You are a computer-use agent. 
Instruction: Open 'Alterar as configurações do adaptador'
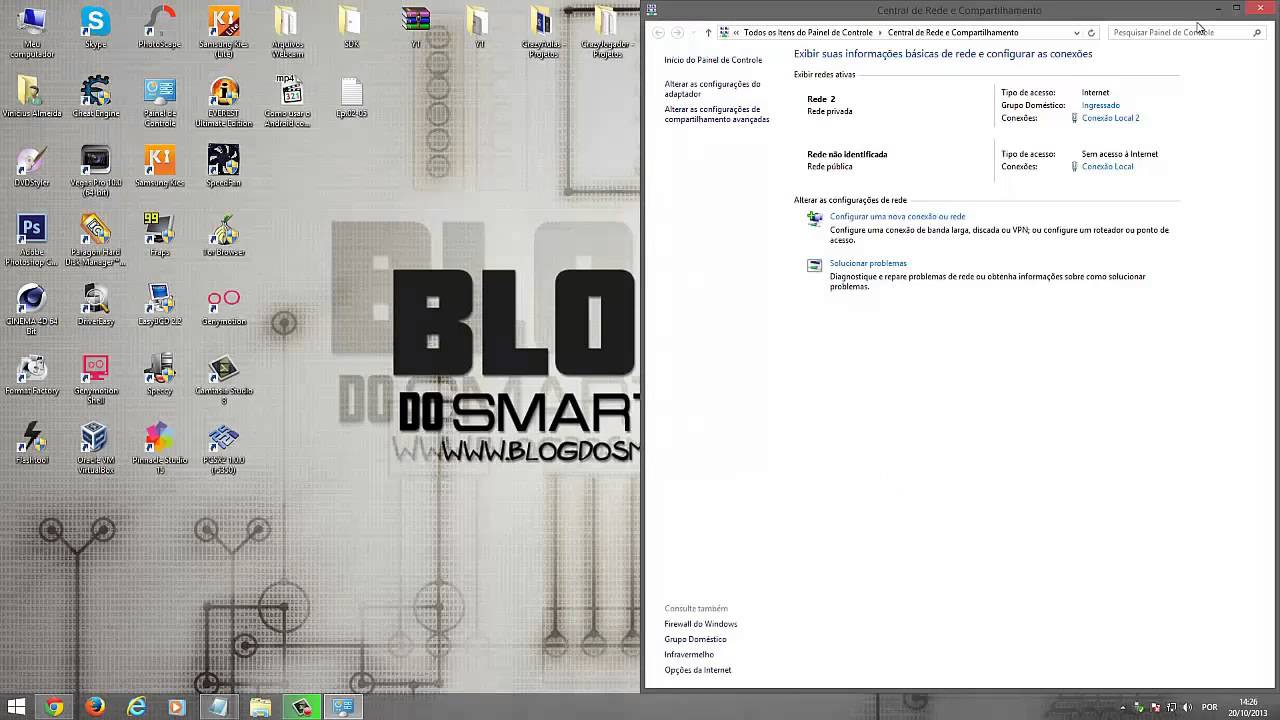712,89
